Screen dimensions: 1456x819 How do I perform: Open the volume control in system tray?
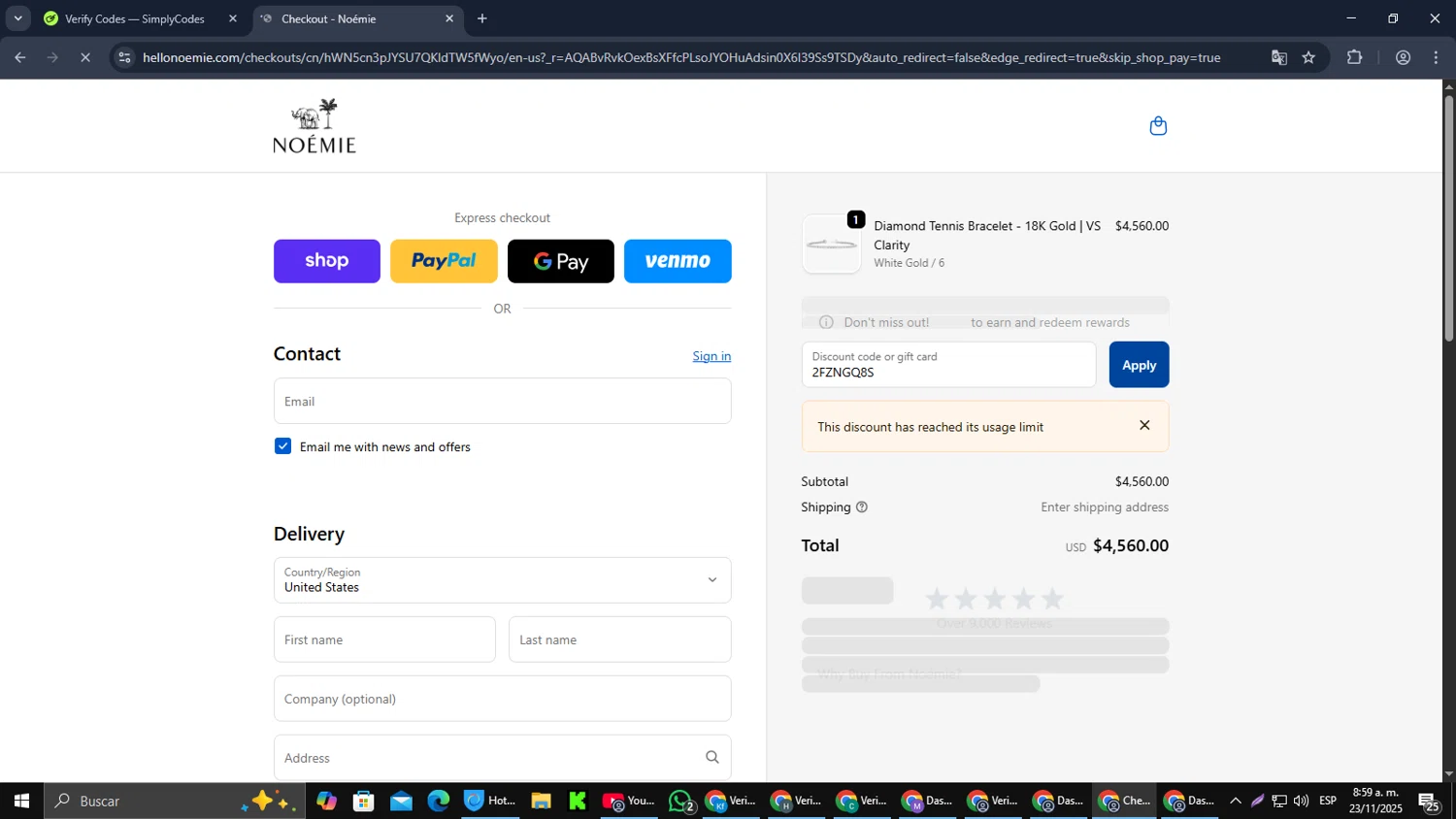[1301, 801]
